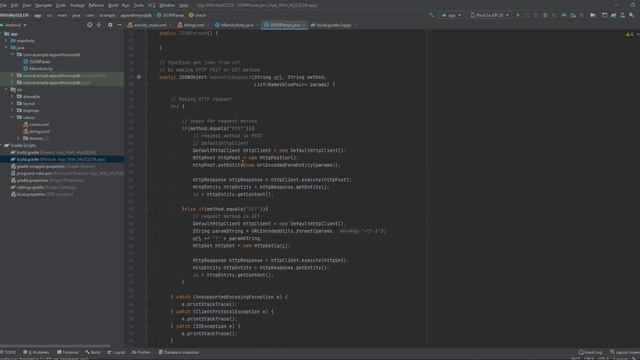Viewport: 640px width, 360px height.
Task: Open the Navigate menu
Action: pyautogui.click(x=43, y=5)
